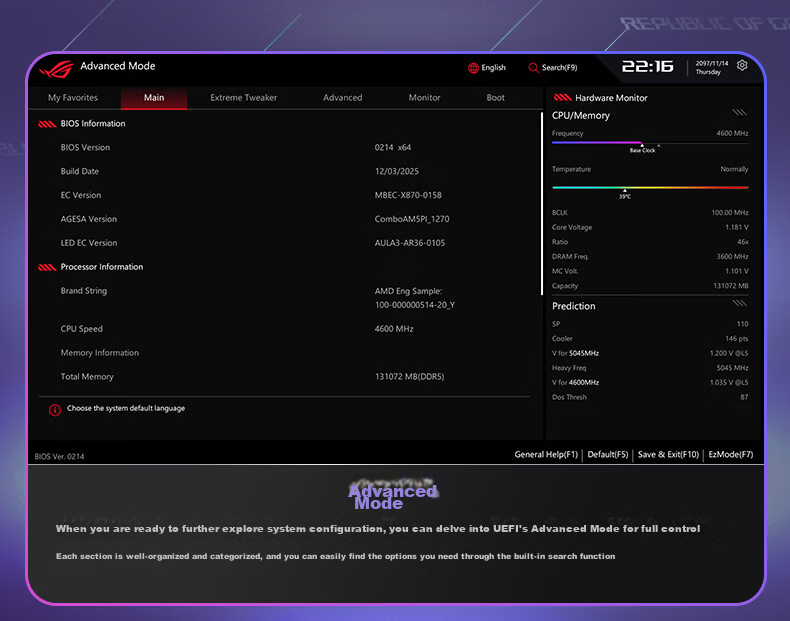This screenshot has width=790, height=621.
Task: Switch to Extreme Tweaker tab
Action: pyautogui.click(x=243, y=98)
